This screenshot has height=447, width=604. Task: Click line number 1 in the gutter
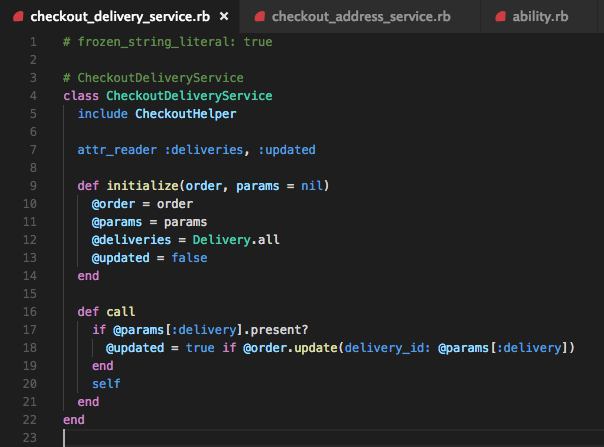[x=33, y=42]
